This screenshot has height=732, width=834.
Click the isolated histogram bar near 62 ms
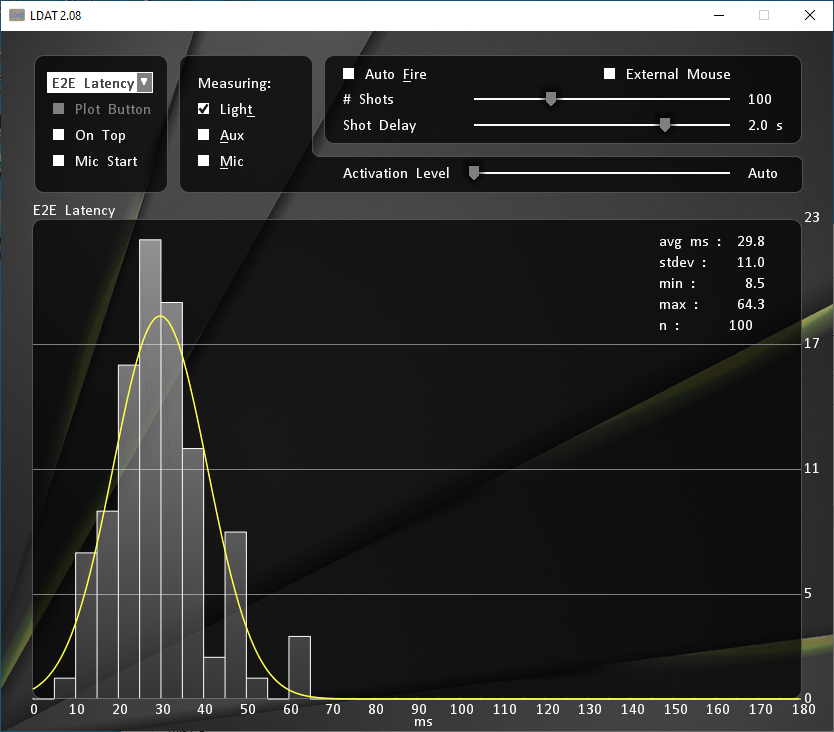click(299, 667)
